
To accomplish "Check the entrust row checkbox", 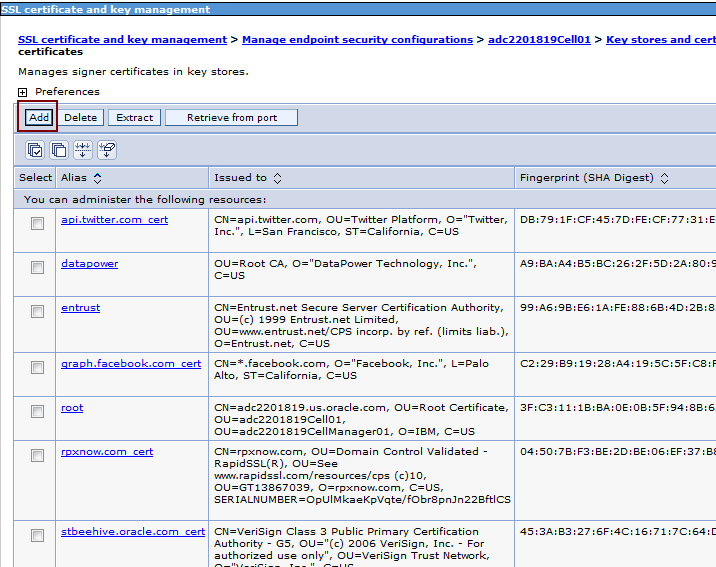I will (x=37, y=311).
